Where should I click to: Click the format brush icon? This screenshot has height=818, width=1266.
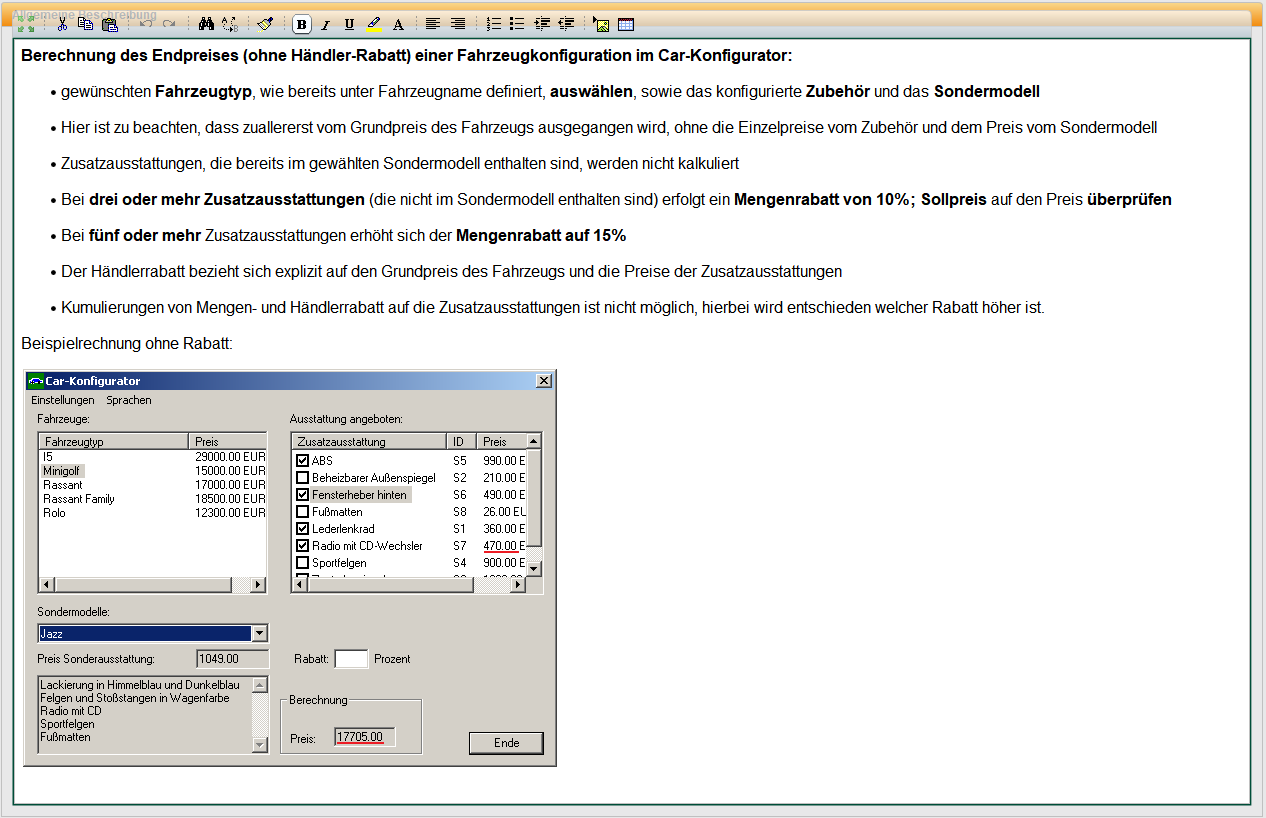point(264,24)
